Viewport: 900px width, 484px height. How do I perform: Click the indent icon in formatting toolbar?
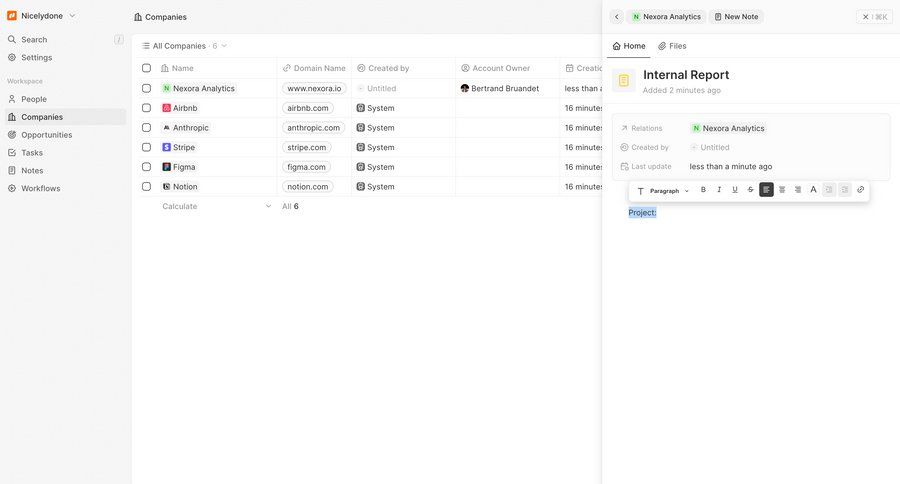coord(829,189)
